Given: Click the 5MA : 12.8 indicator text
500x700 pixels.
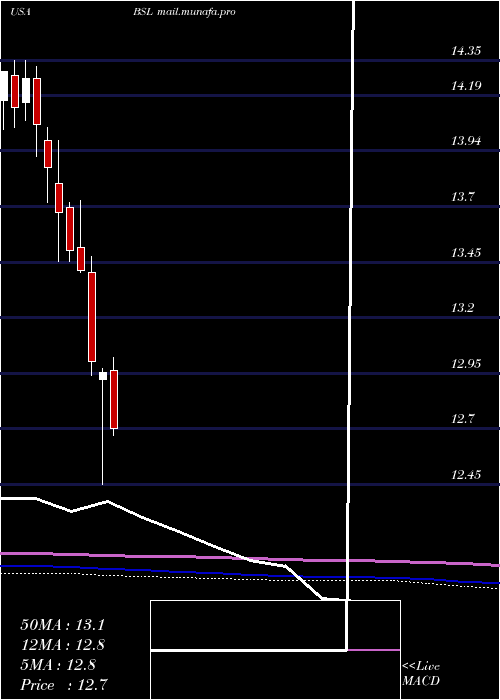Looking at the screenshot, I should [x=58, y=665].
